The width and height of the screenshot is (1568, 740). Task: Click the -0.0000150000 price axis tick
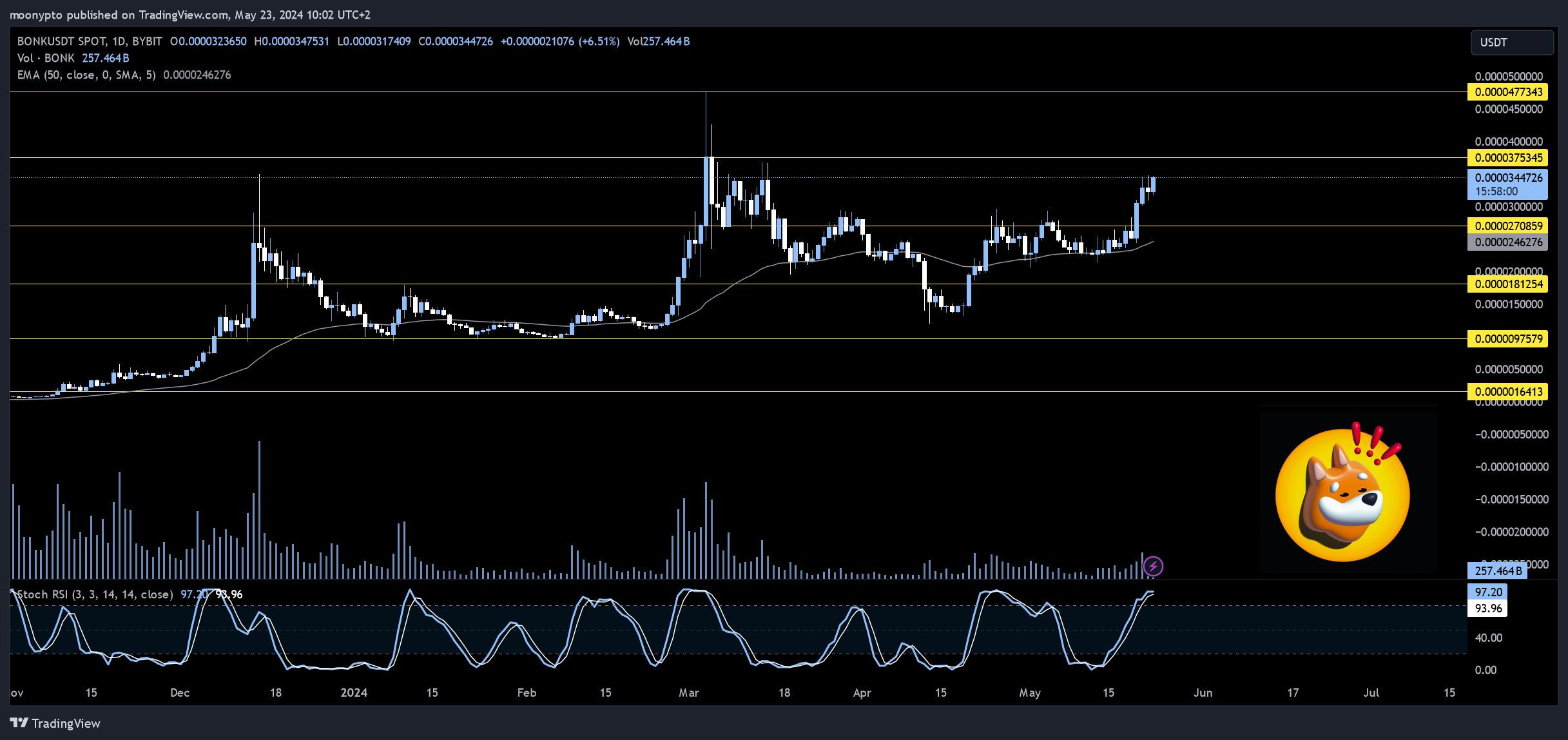[1511, 500]
